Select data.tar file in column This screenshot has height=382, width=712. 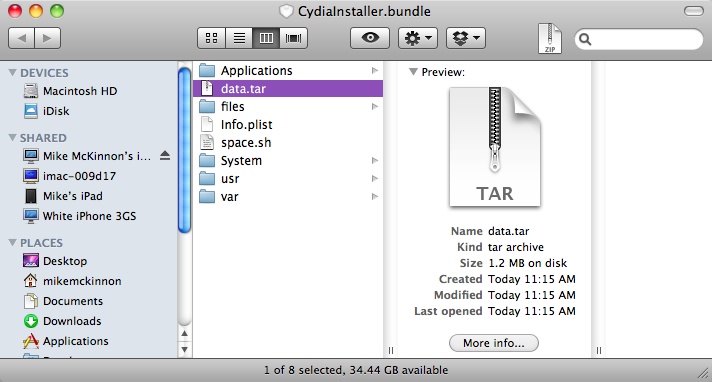click(288, 89)
